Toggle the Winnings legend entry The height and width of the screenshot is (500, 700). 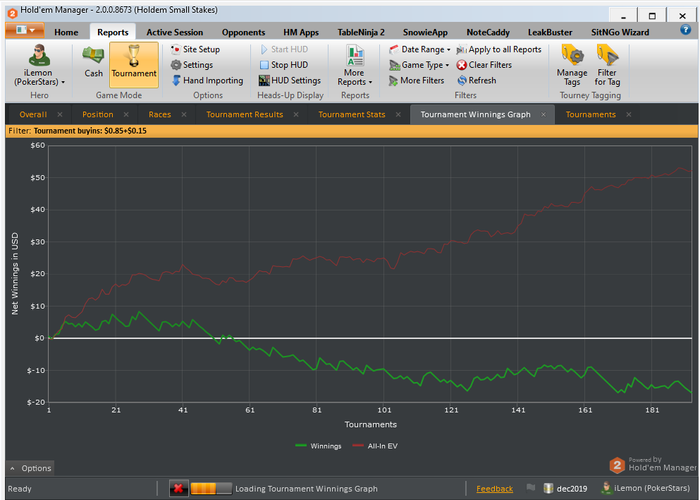[x=318, y=446]
